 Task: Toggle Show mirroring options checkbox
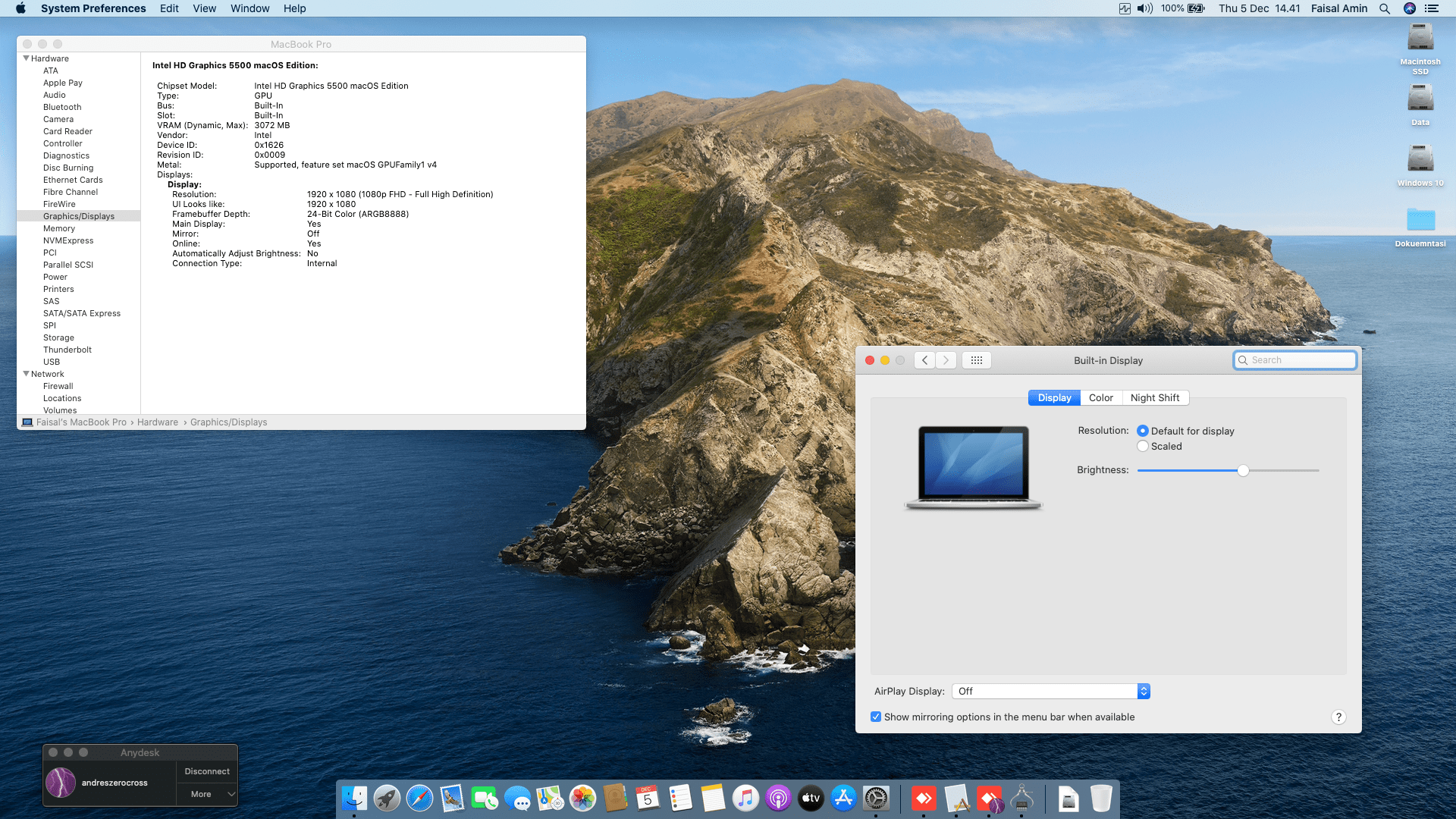pos(876,717)
